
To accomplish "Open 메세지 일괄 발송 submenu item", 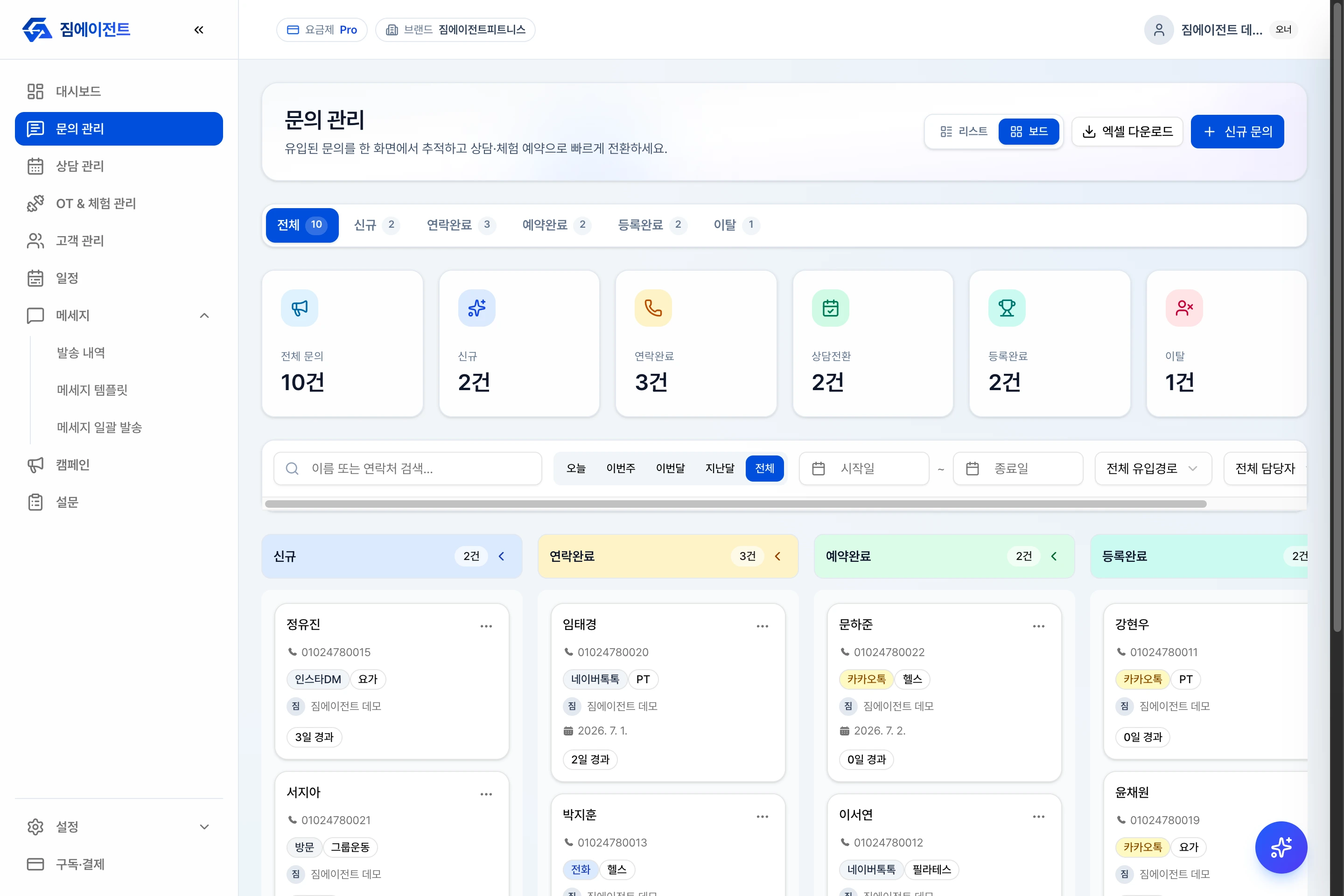I will [99, 427].
